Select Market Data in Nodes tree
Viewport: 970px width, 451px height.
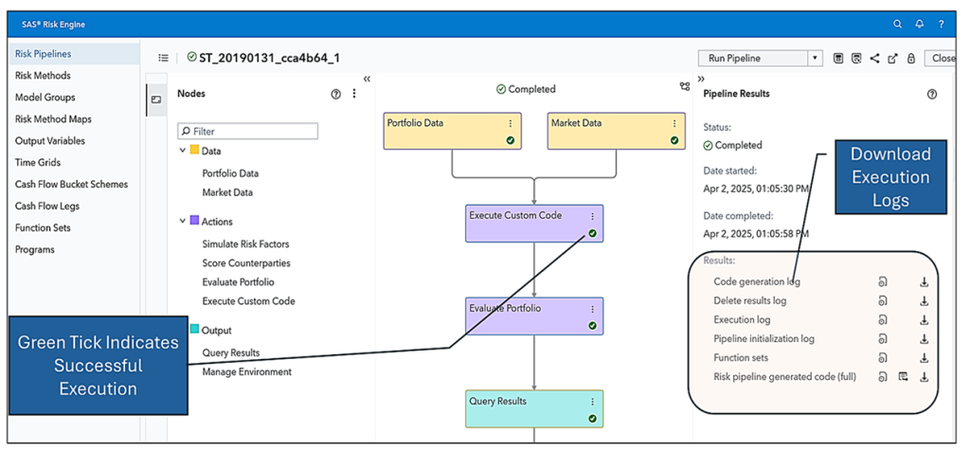(227, 192)
